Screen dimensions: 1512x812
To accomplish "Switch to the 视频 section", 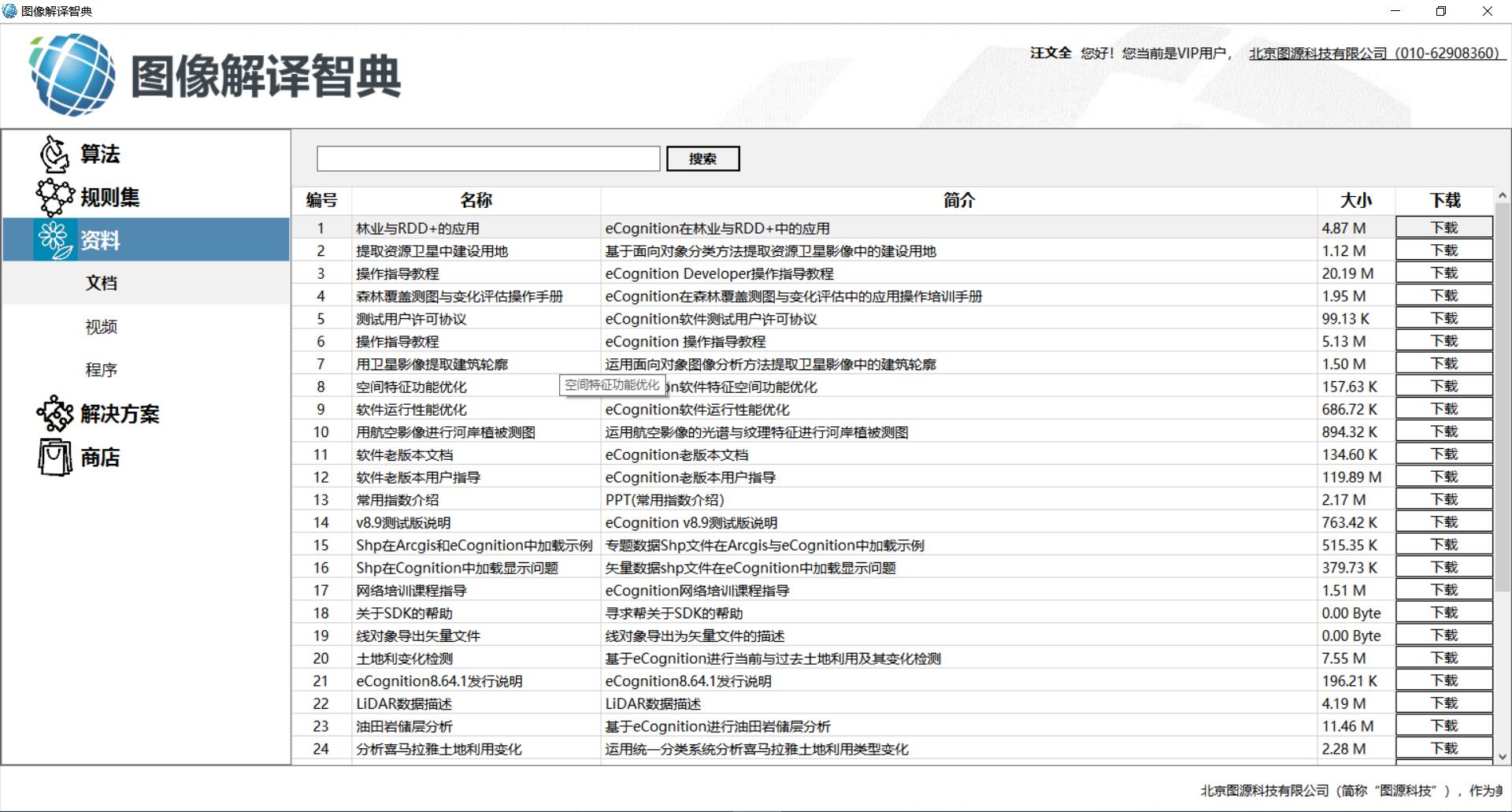I will (x=101, y=327).
